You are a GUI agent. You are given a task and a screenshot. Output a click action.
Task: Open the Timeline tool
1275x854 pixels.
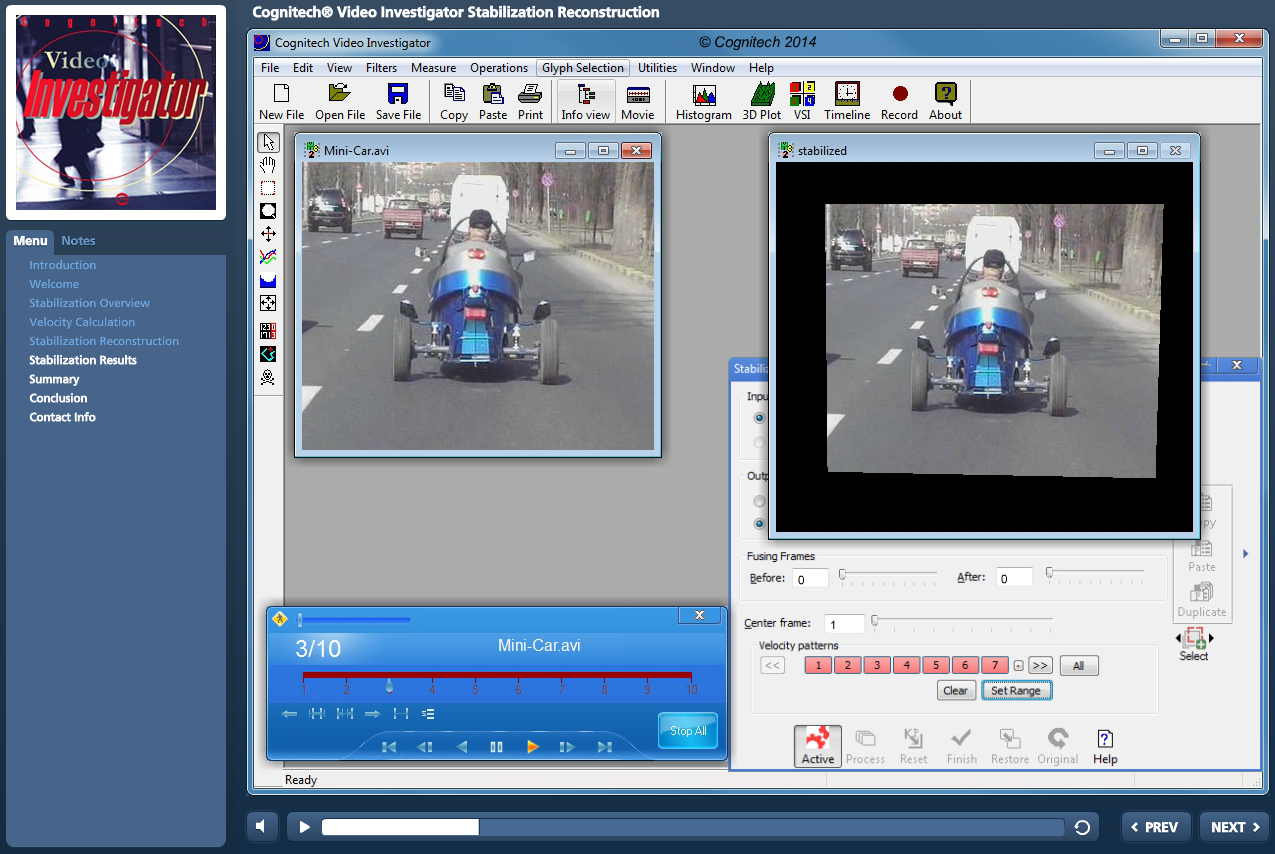click(846, 100)
